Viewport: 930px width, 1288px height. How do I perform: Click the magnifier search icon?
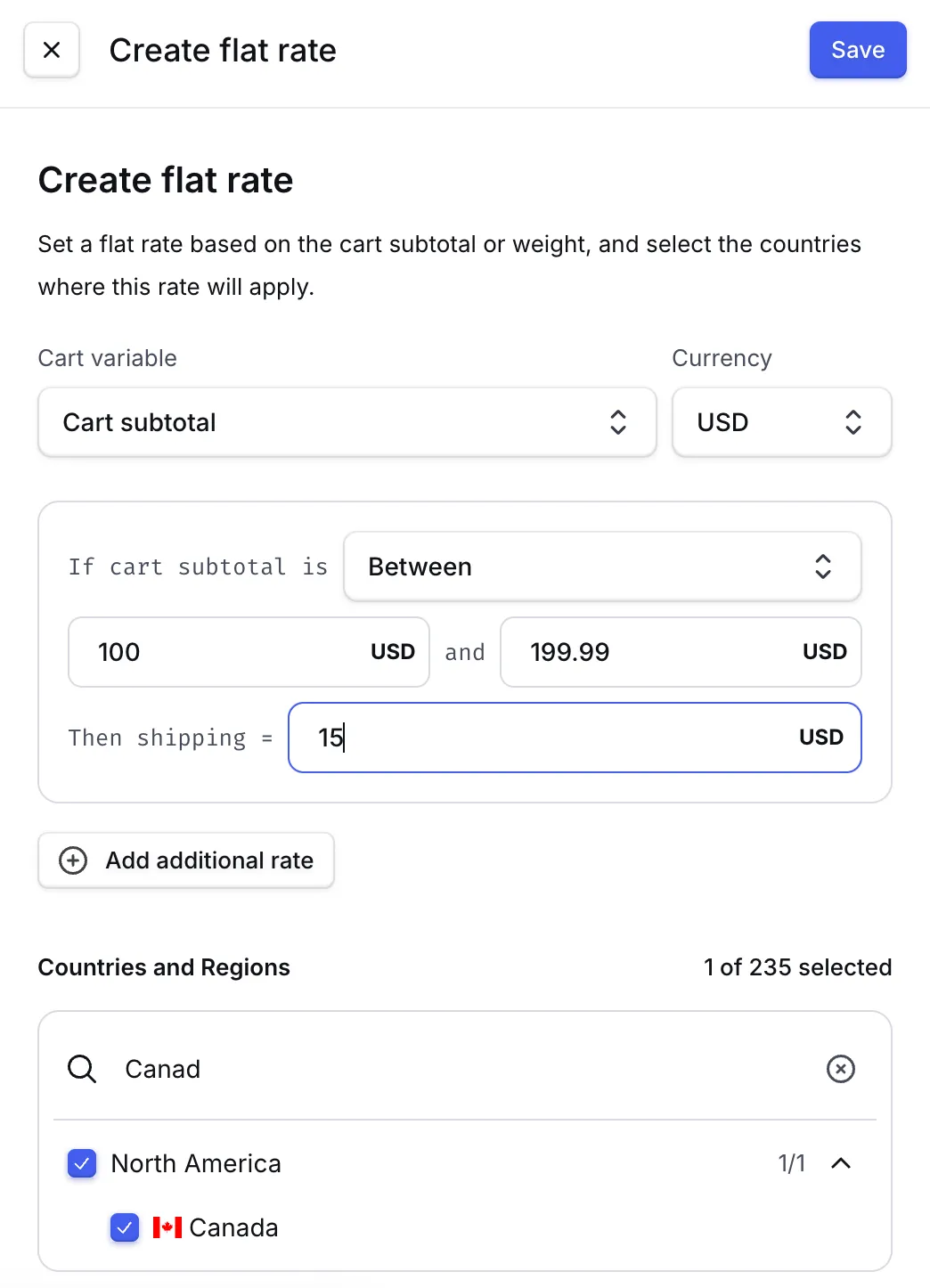82,1069
